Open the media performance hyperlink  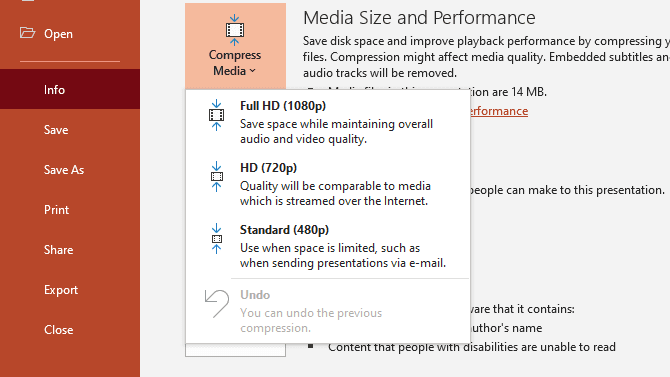click(499, 111)
